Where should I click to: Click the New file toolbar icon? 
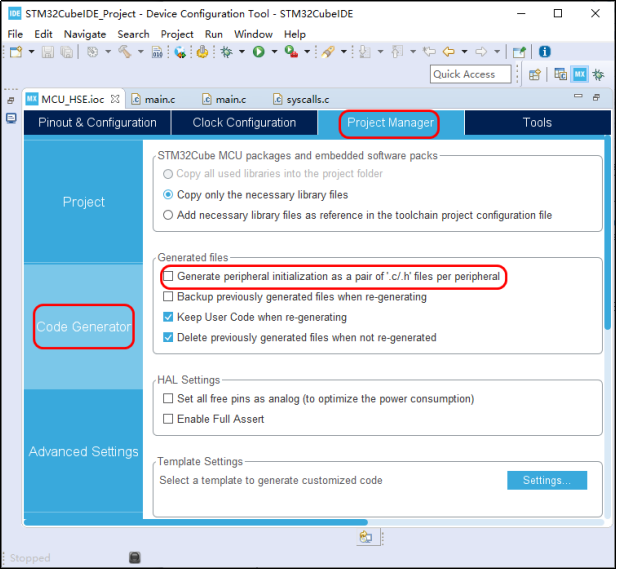pos(16,52)
